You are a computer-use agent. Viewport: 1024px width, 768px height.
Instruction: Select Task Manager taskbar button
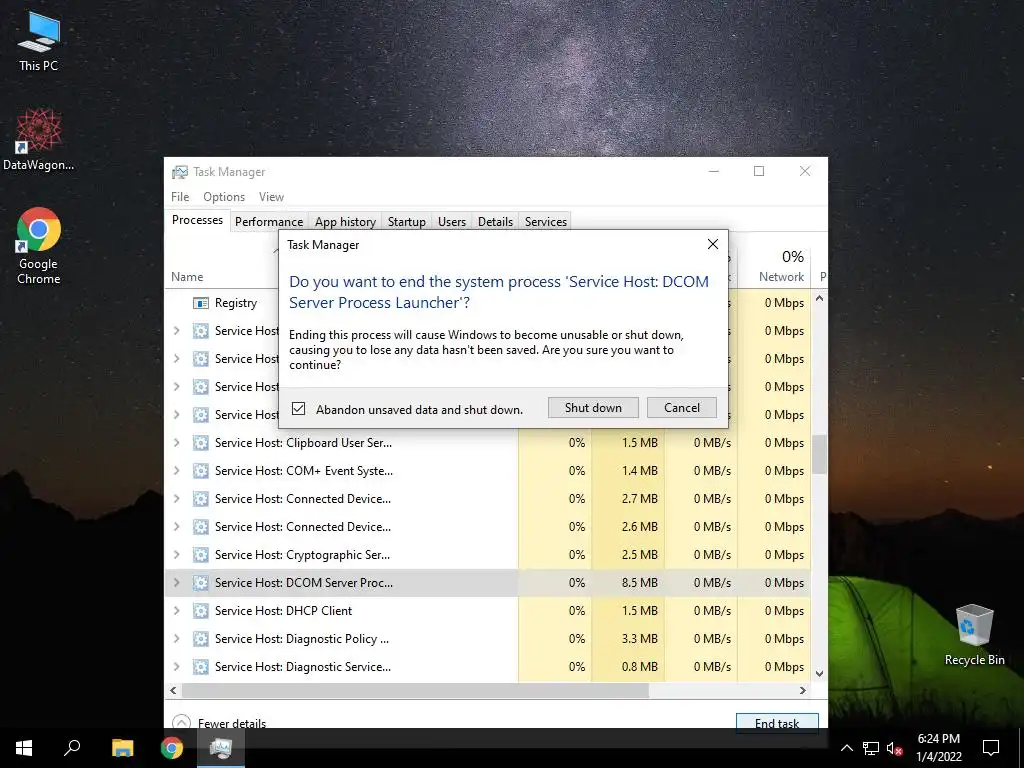coord(221,748)
